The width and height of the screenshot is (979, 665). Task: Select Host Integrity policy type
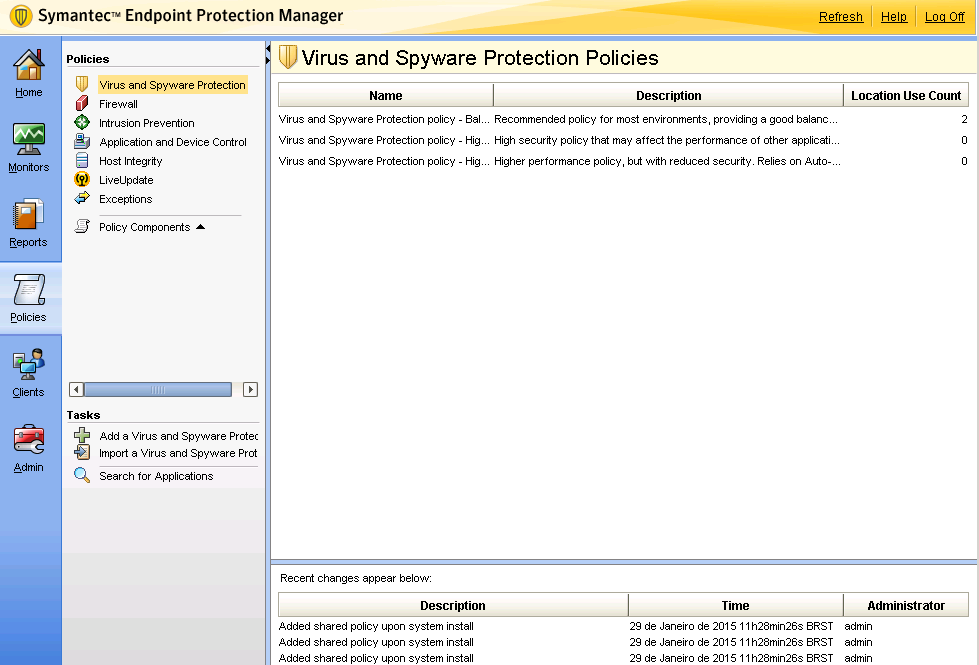click(x=130, y=161)
